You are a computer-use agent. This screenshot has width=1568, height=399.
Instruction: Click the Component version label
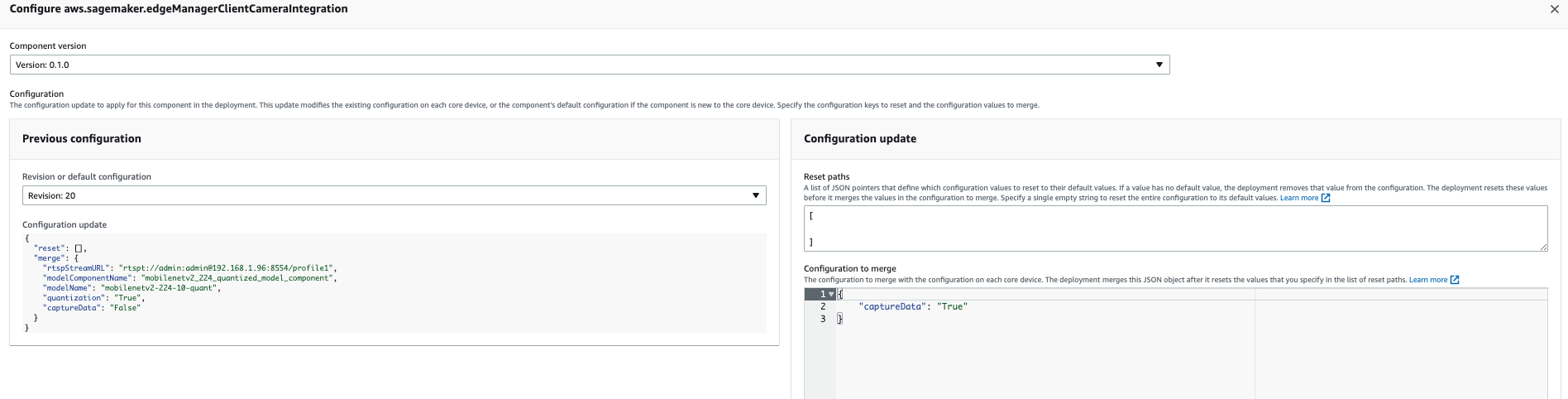[x=48, y=46]
